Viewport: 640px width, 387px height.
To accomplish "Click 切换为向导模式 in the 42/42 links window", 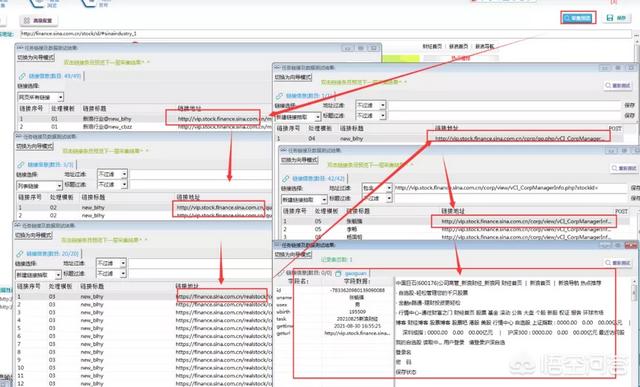I will 299,160.
